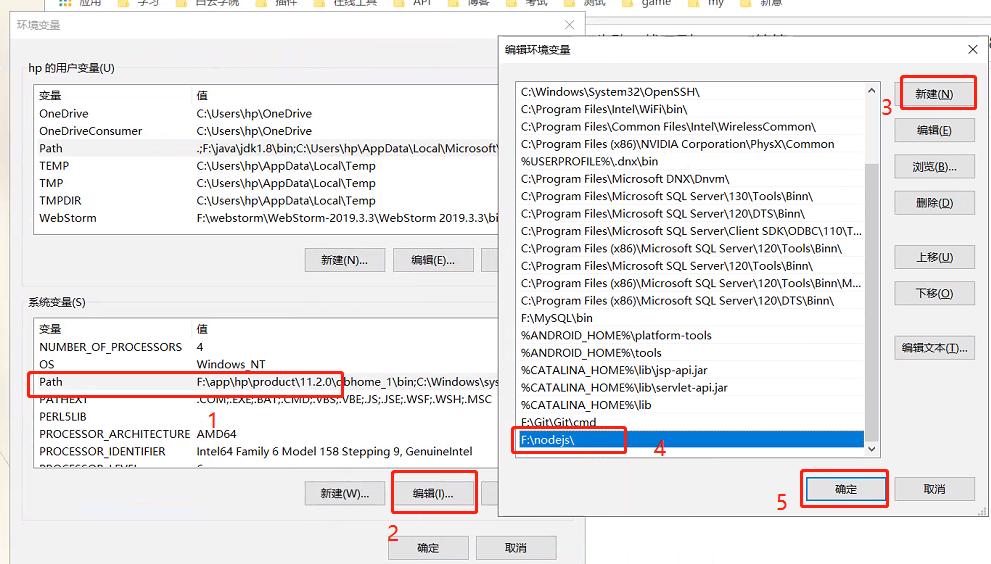Select user variable TMPDIR row
Viewport: 991px width, 564px height.
tap(266, 200)
